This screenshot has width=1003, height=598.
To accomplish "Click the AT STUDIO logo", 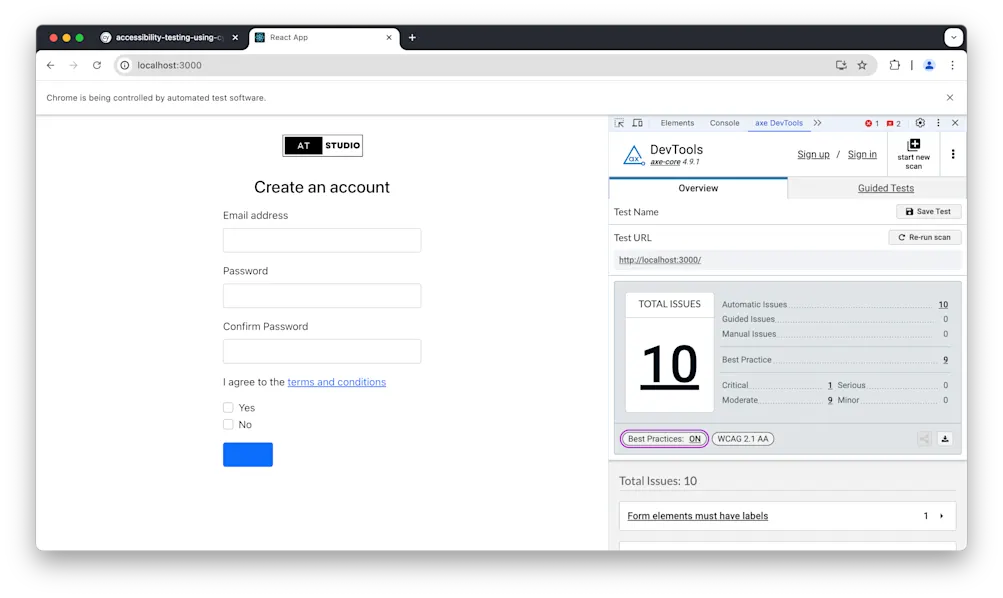I will coord(322,146).
